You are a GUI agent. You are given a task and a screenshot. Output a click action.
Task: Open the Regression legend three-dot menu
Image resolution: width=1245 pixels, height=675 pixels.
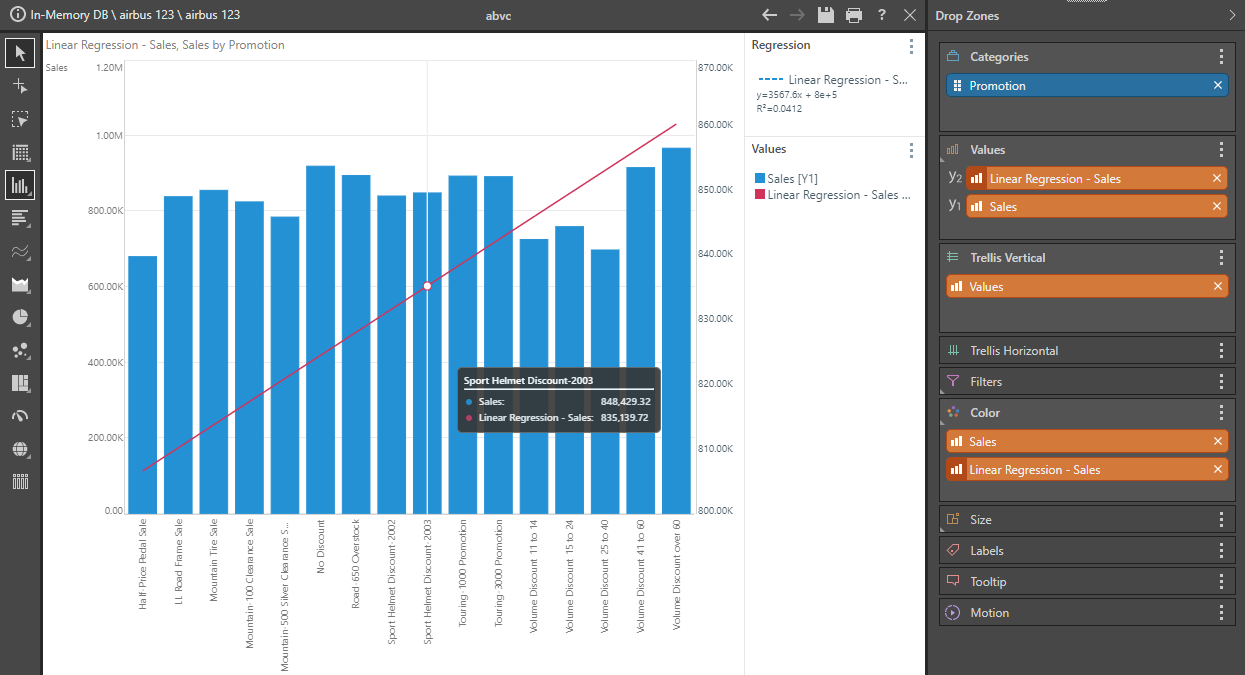[x=910, y=46]
